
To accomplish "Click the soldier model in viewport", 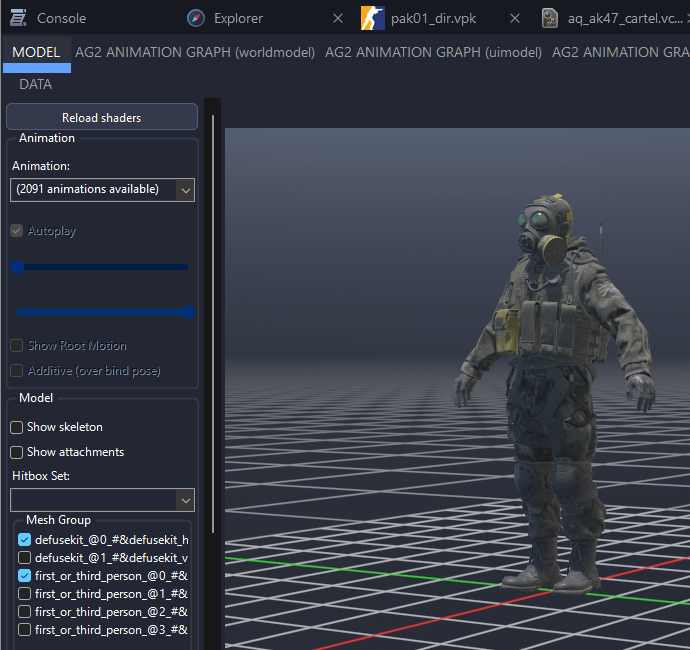I will [555, 394].
